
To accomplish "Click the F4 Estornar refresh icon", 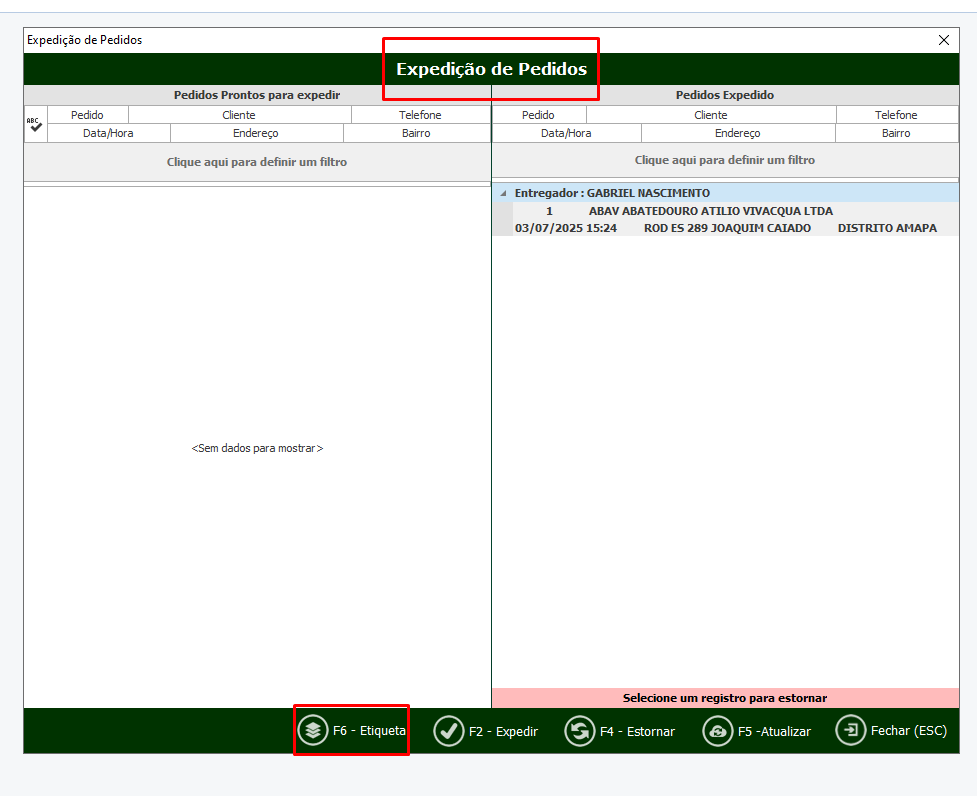I will point(580,731).
